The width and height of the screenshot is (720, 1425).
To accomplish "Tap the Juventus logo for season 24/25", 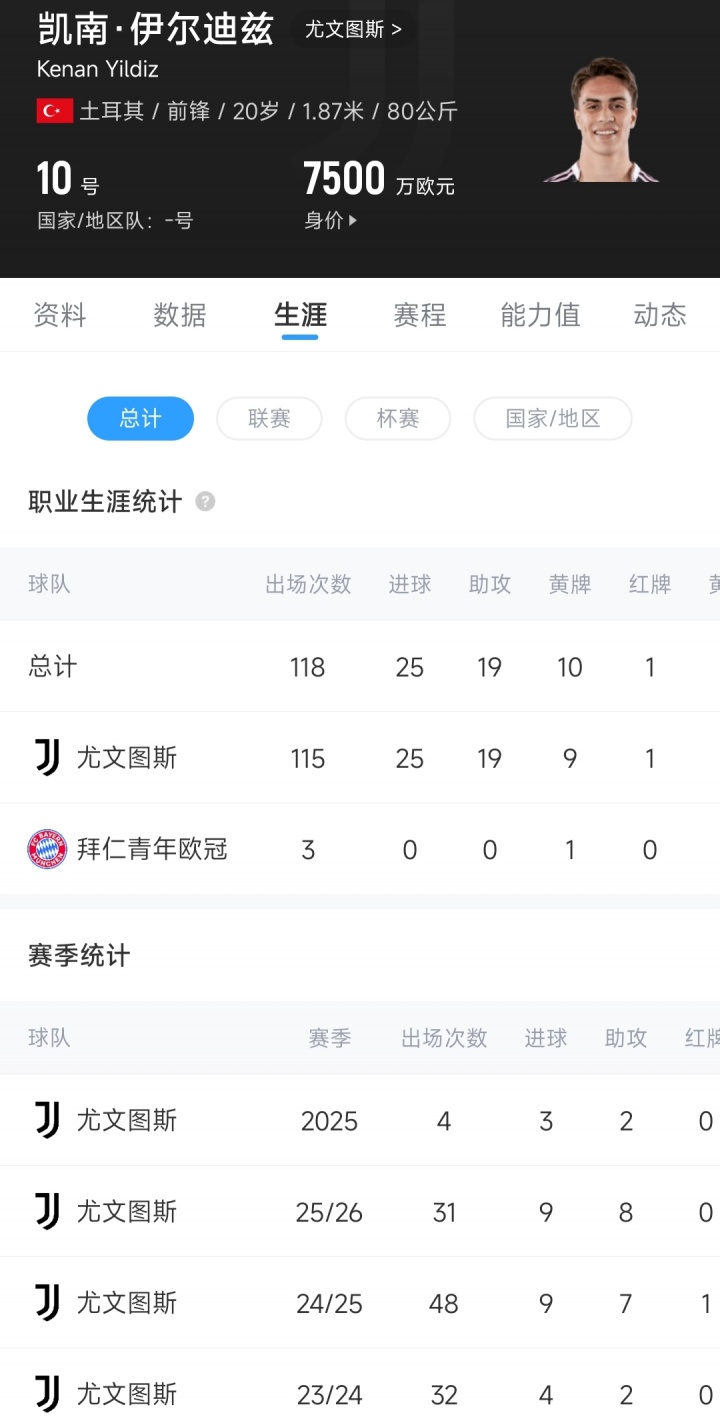I will pos(47,1303).
